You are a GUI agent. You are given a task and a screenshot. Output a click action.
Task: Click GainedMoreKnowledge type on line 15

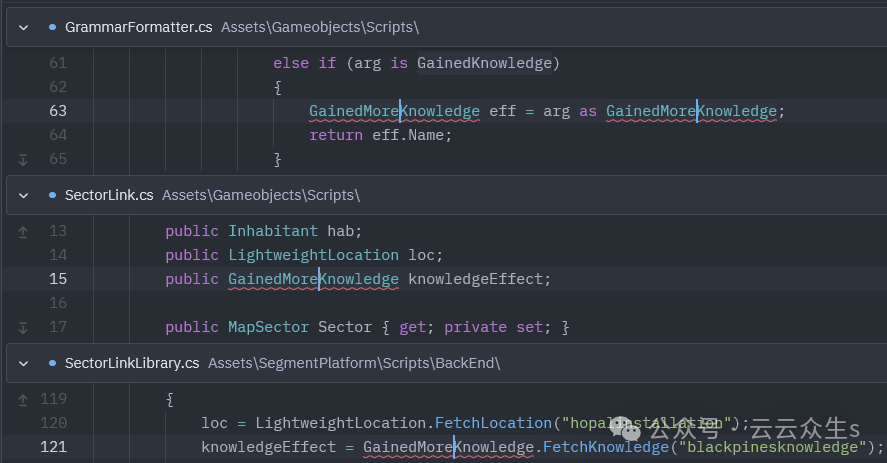[x=313, y=279]
